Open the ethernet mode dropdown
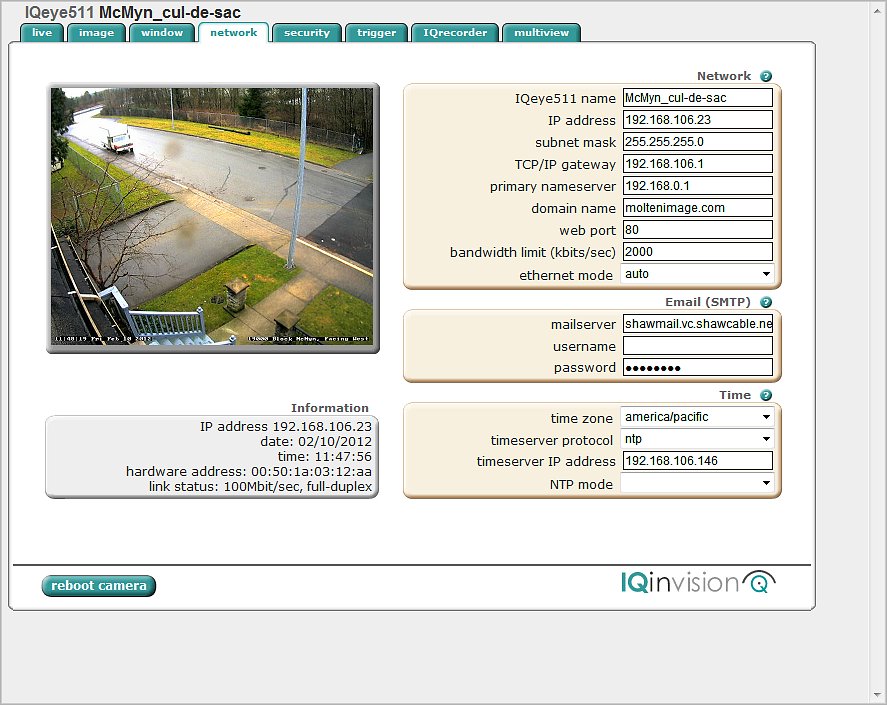This screenshot has width=887, height=705. (x=697, y=274)
